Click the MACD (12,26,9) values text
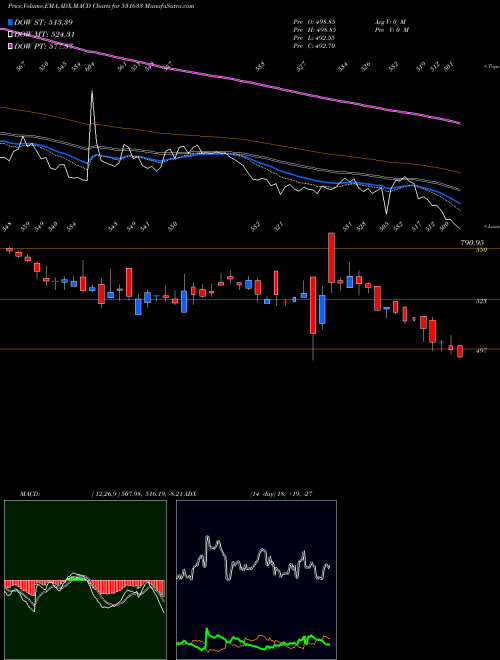Screen dimensions: 500x660 click(137, 493)
